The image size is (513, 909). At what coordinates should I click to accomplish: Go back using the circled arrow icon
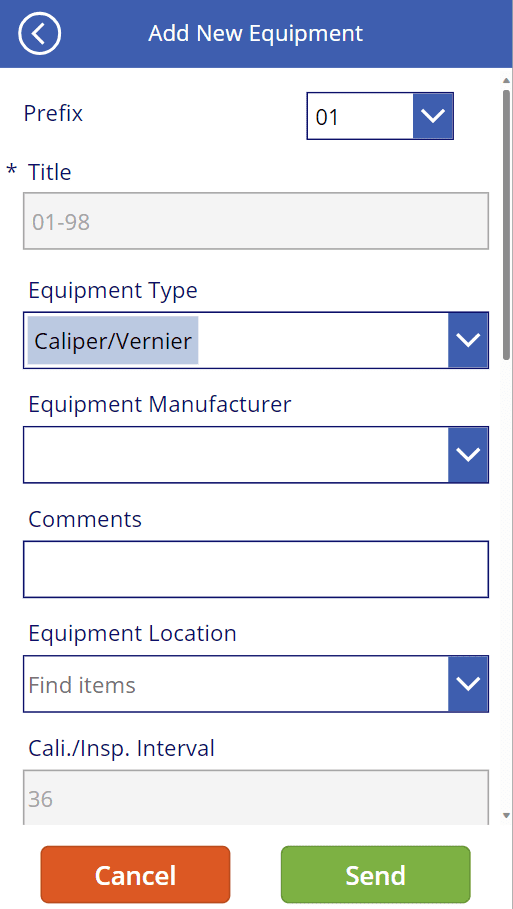point(39,34)
